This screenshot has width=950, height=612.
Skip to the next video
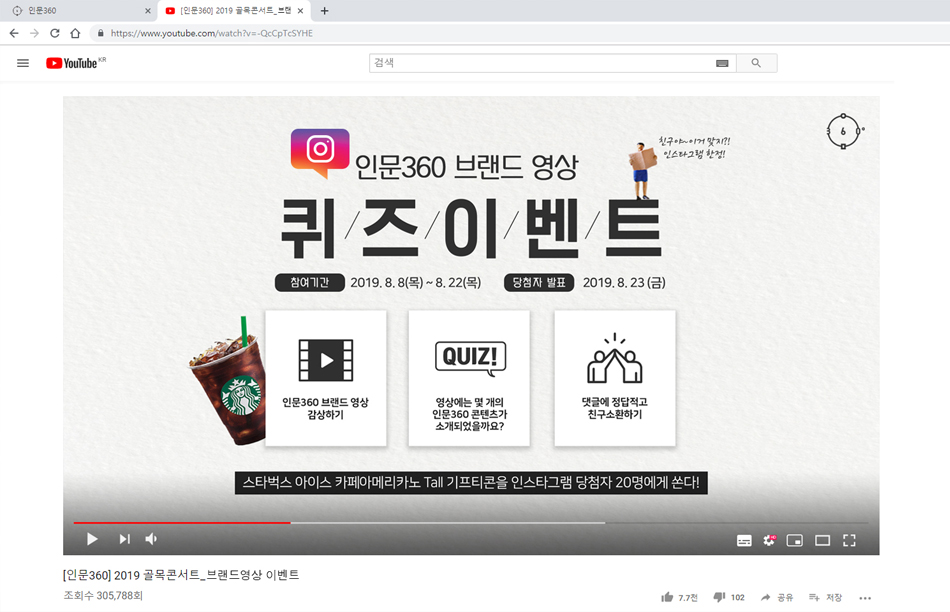click(x=124, y=539)
